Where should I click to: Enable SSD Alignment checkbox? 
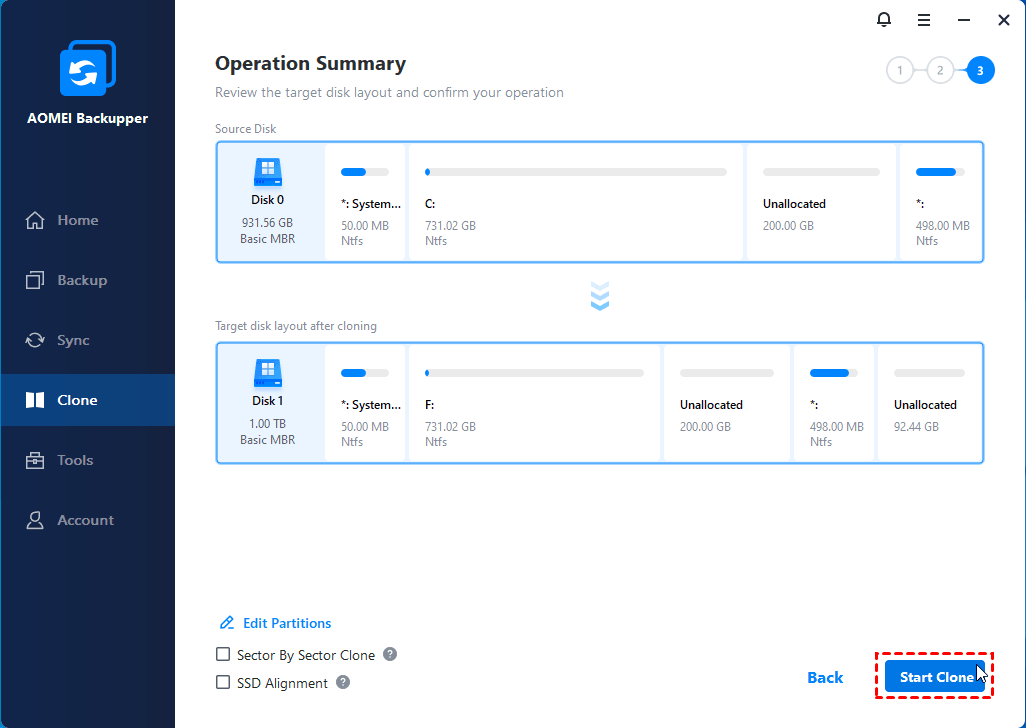coord(223,682)
